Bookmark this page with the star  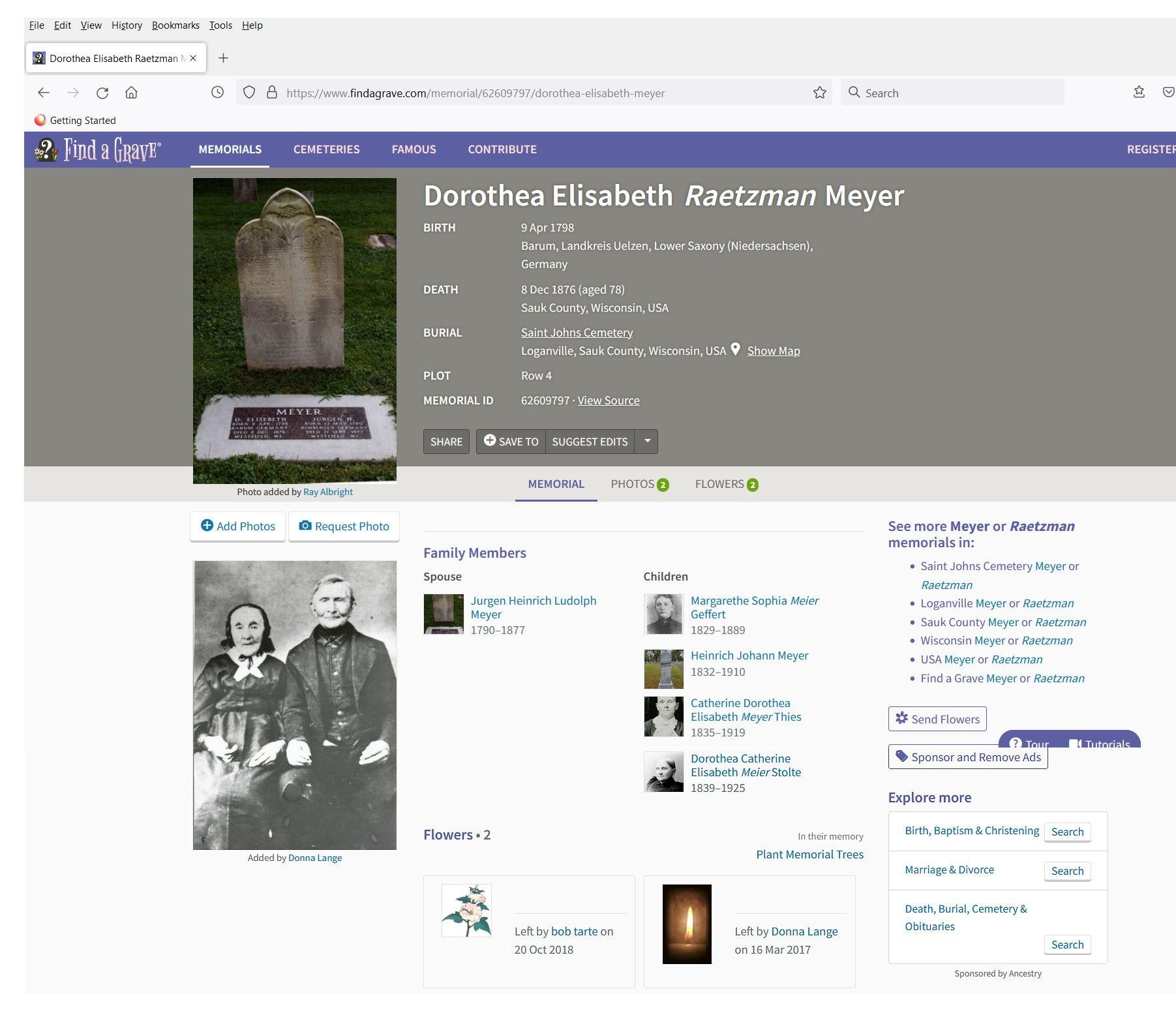coord(820,93)
